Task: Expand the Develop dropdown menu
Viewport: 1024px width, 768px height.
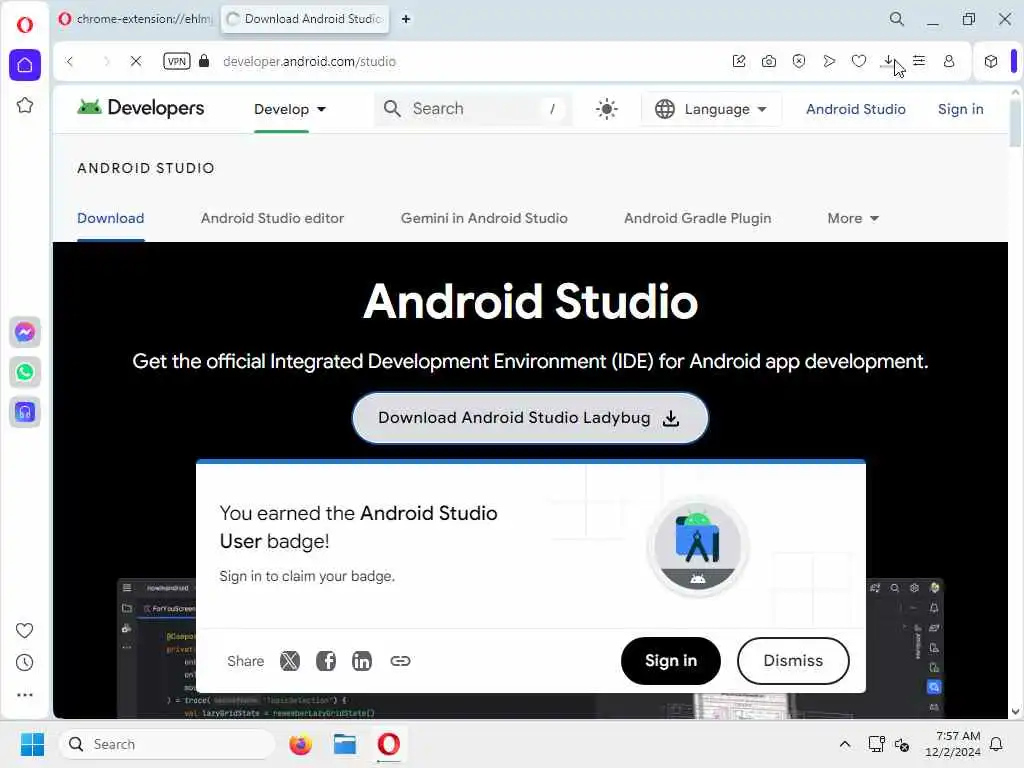Action: tap(290, 109)
